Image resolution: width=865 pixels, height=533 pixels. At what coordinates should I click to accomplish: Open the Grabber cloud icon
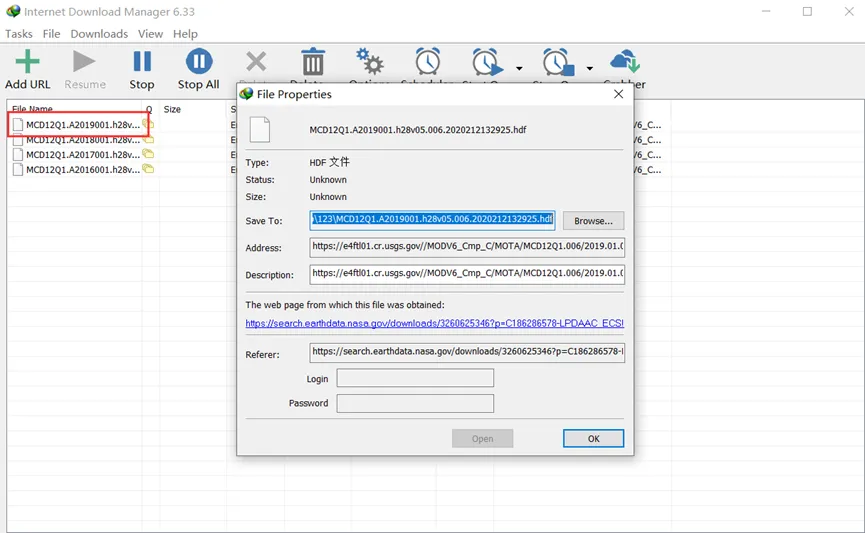tap(625, 61)
